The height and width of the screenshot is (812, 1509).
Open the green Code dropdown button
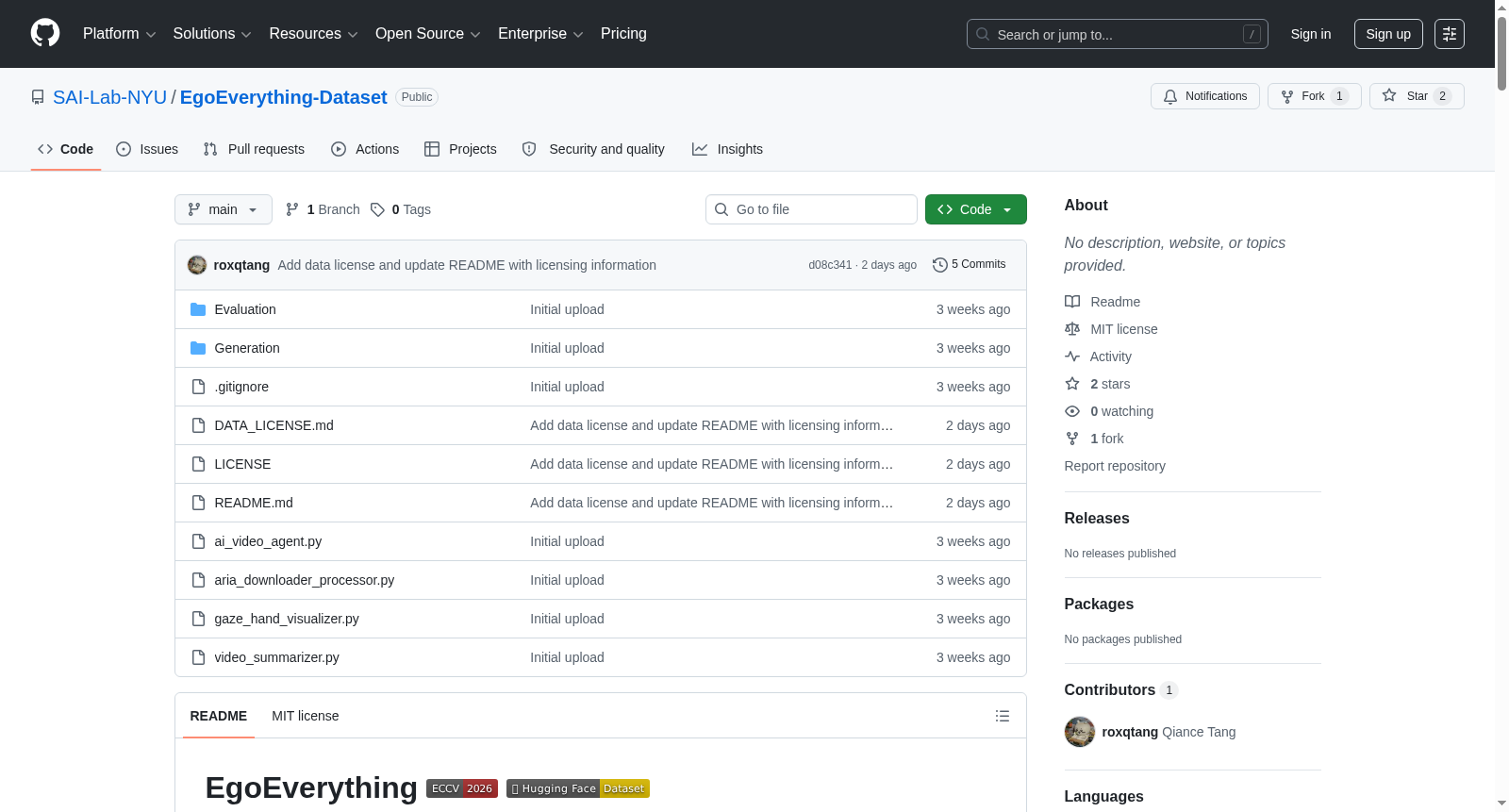tap(976, 209)
